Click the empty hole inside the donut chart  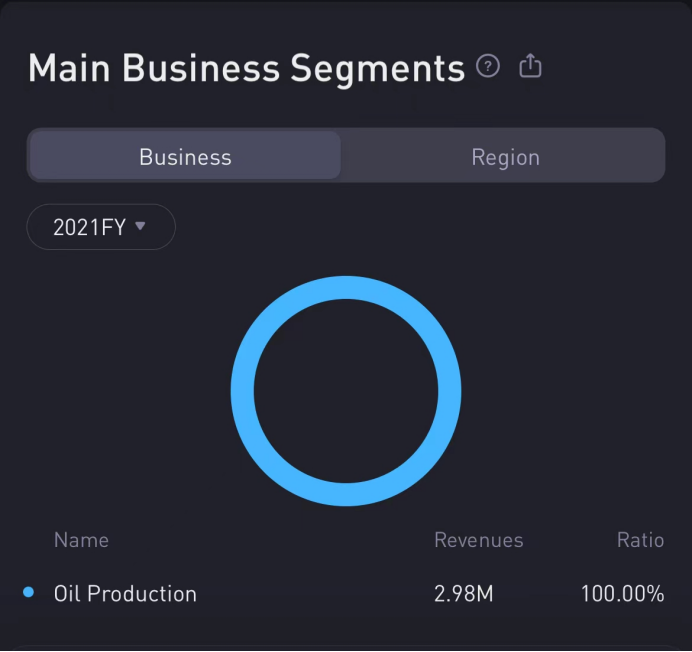pyautogui.click(x=346, y=391)
